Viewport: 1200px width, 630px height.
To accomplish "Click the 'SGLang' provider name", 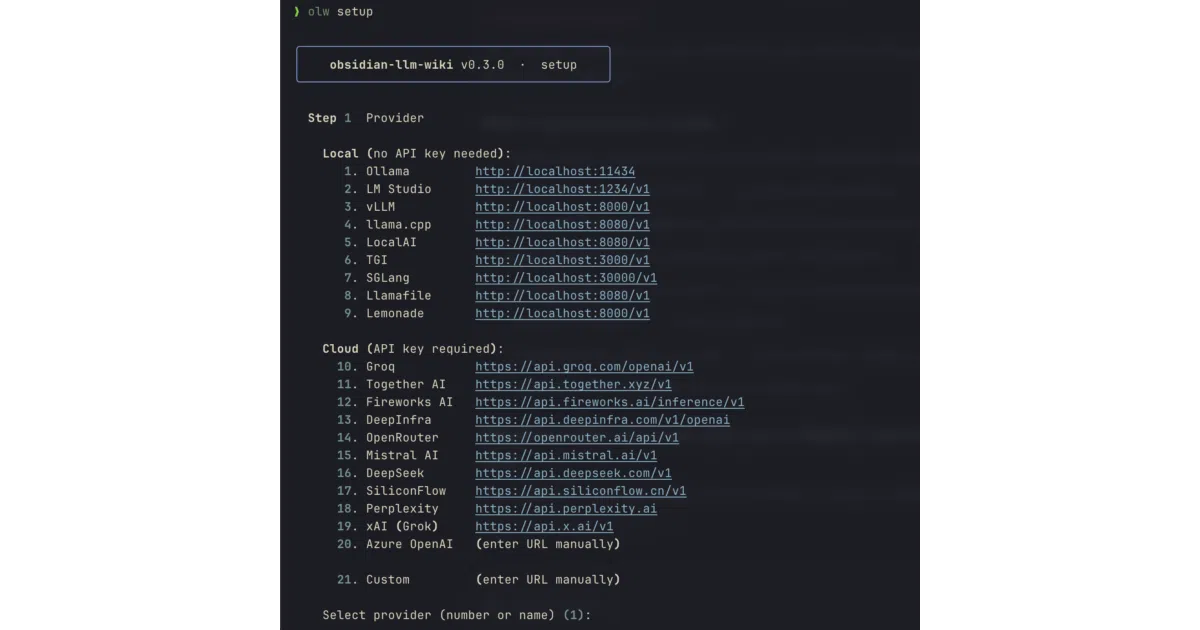I will (x=387, y=278).
